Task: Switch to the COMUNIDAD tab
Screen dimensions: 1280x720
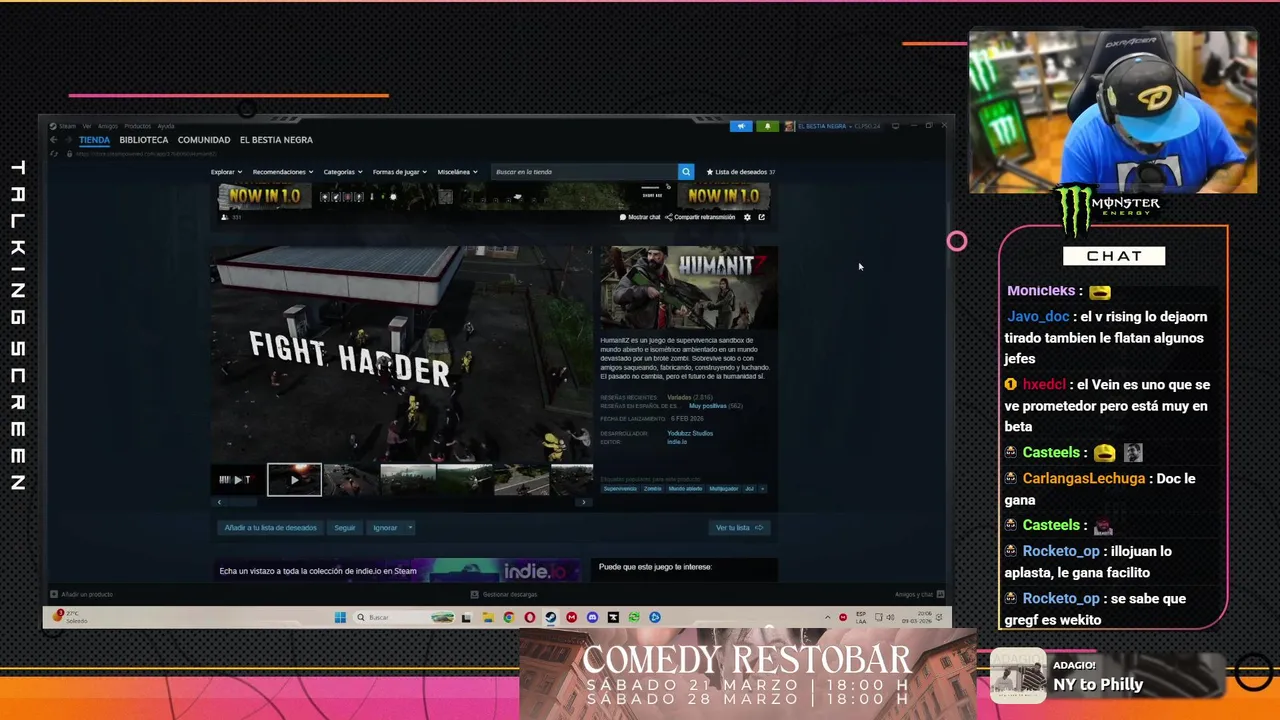Action: coord(204,140)
